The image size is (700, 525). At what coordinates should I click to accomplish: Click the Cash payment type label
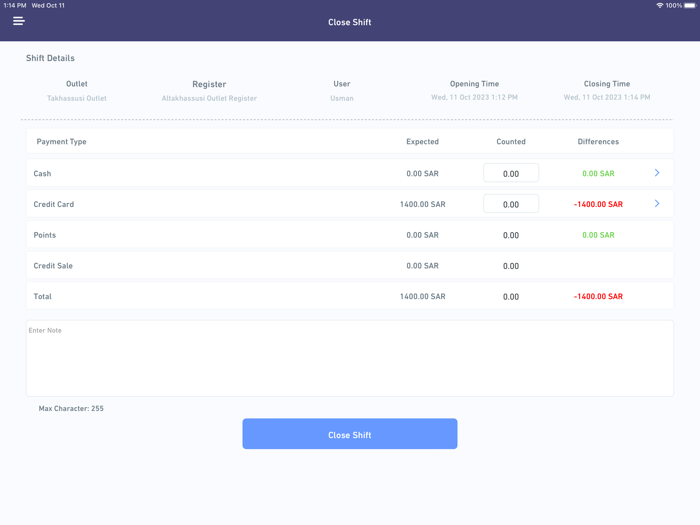(42, 174)
